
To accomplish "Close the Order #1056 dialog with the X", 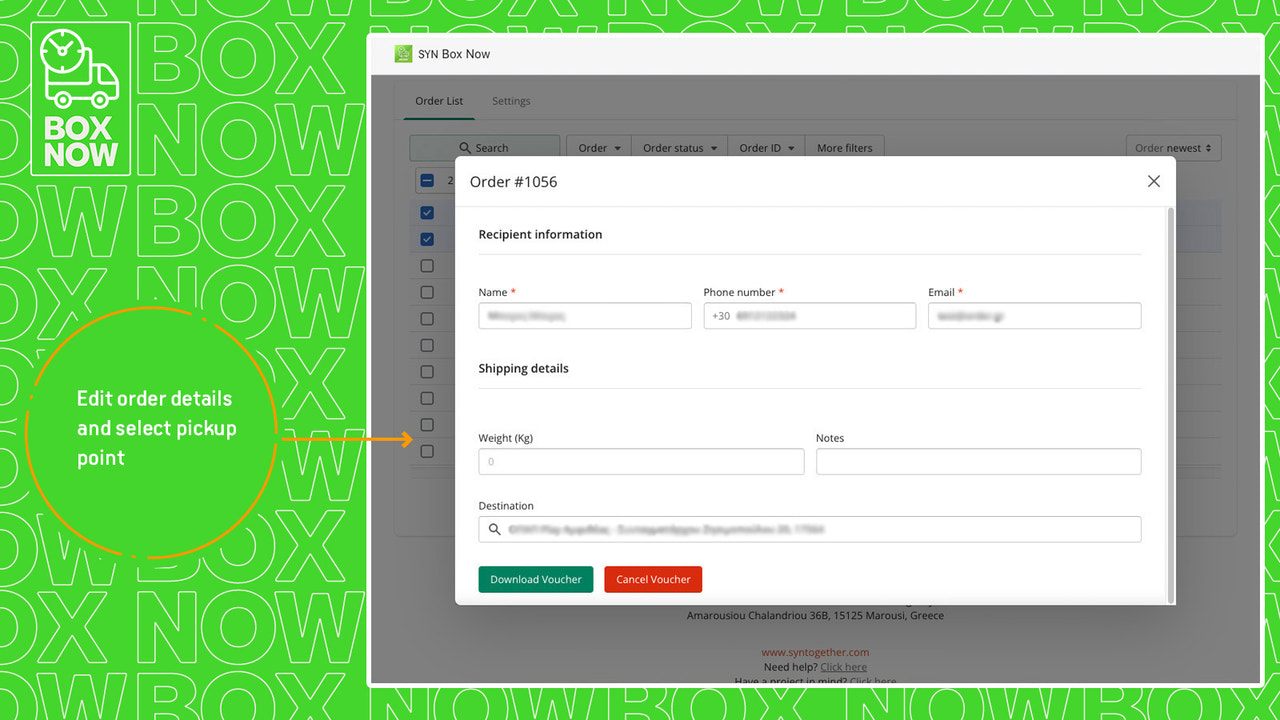I will (x=1153, y=181).
